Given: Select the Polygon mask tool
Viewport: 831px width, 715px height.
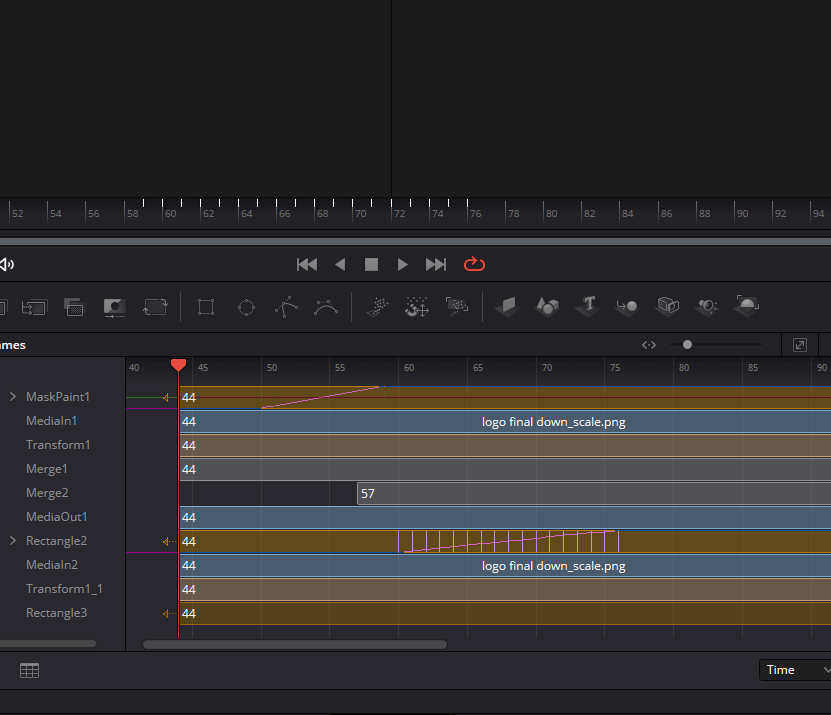Looking at the screenshot, I should [x=286, y=307].
